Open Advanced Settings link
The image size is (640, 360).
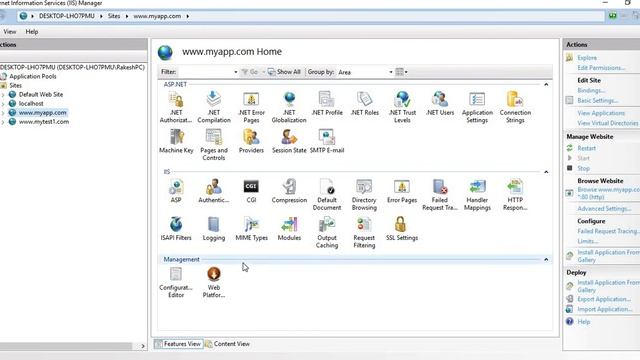pyautogui.click(x=604, y=209)
